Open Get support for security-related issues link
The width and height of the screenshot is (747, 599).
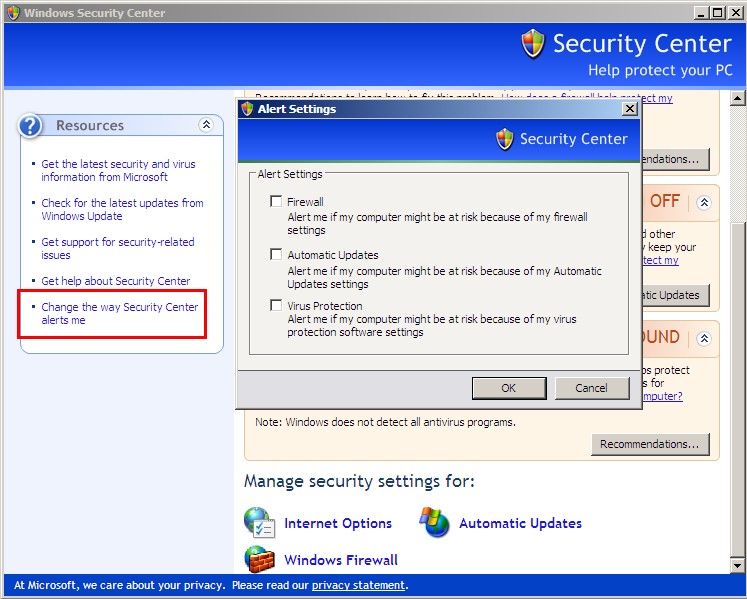(118, 248)
